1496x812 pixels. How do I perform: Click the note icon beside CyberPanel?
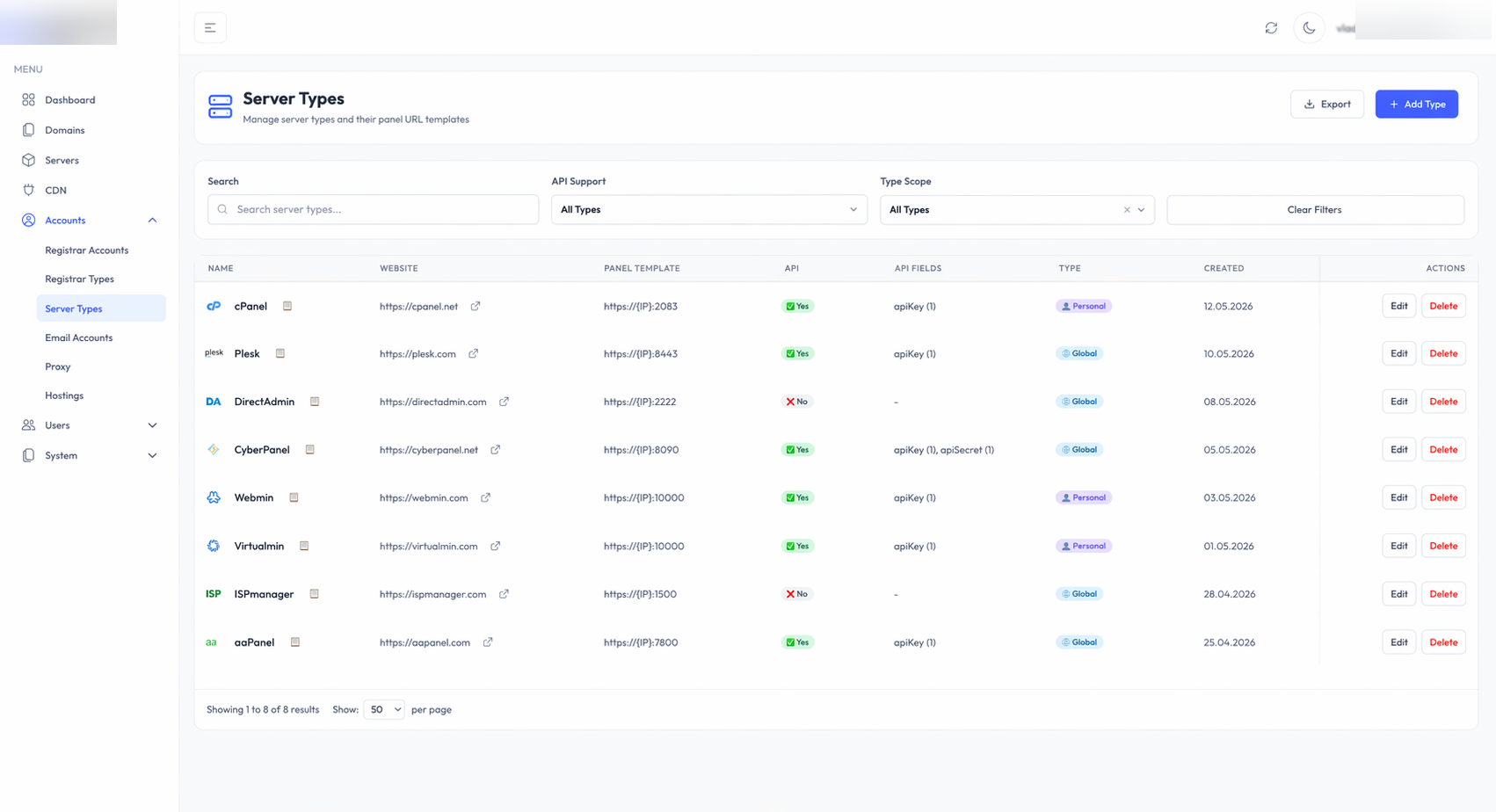[x=310, y=449]
